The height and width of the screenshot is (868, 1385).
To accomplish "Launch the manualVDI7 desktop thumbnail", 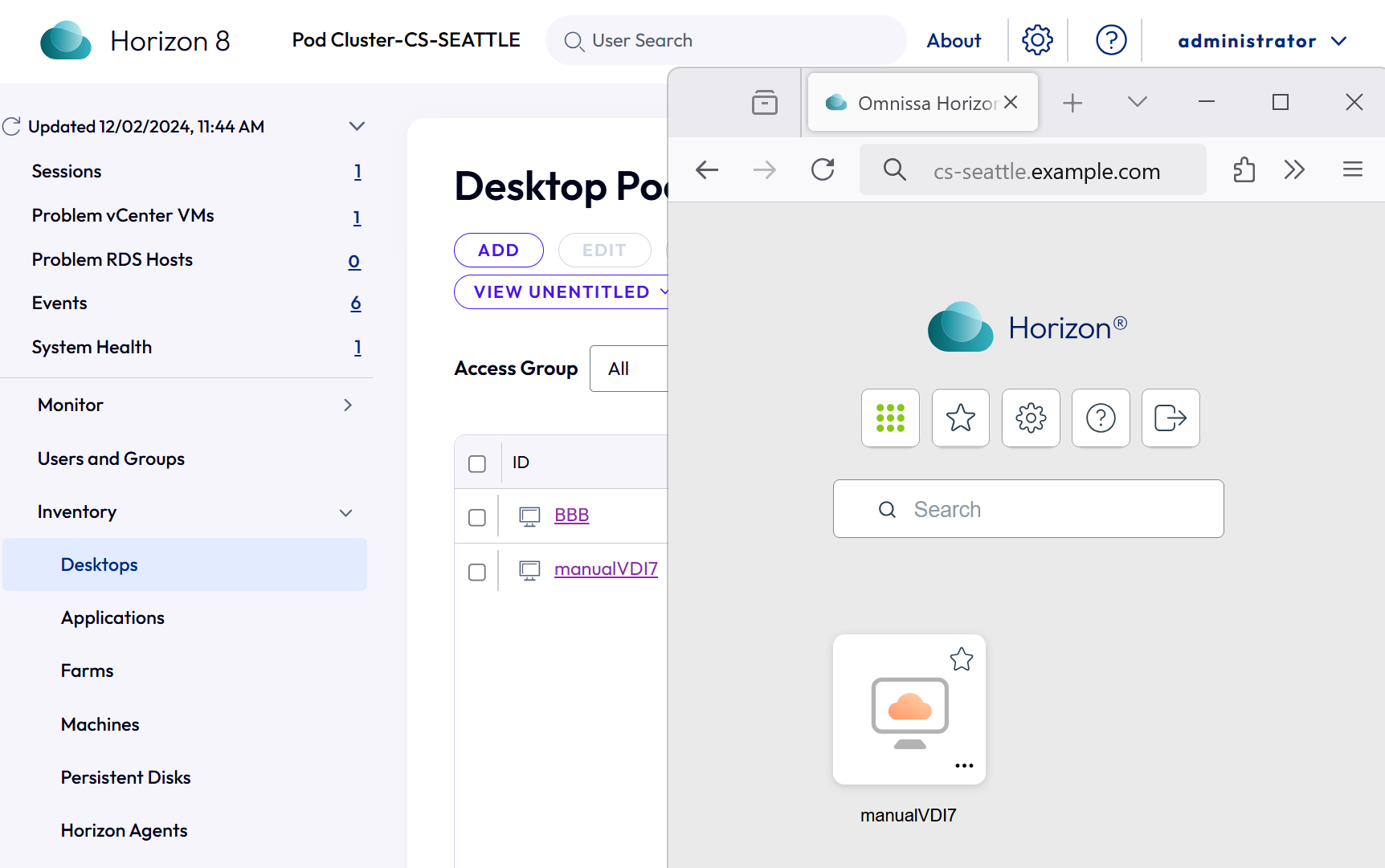I will pos(909,710).
